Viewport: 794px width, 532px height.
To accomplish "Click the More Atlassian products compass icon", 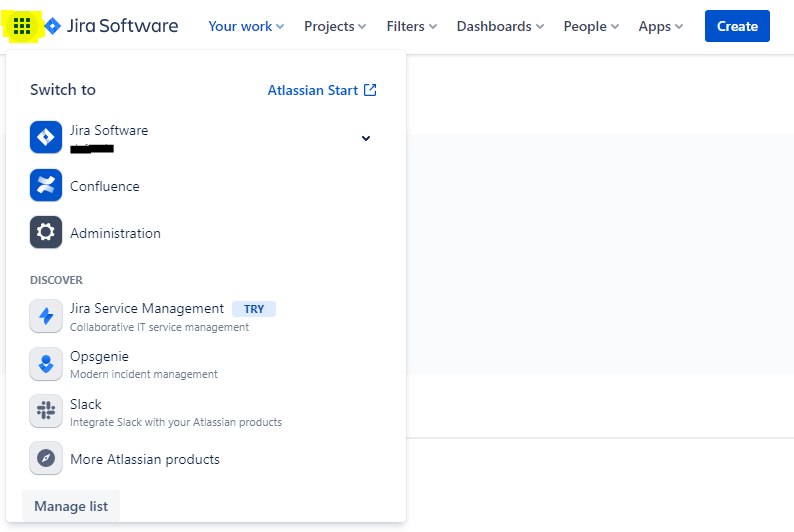I will [x=46, y=458].
